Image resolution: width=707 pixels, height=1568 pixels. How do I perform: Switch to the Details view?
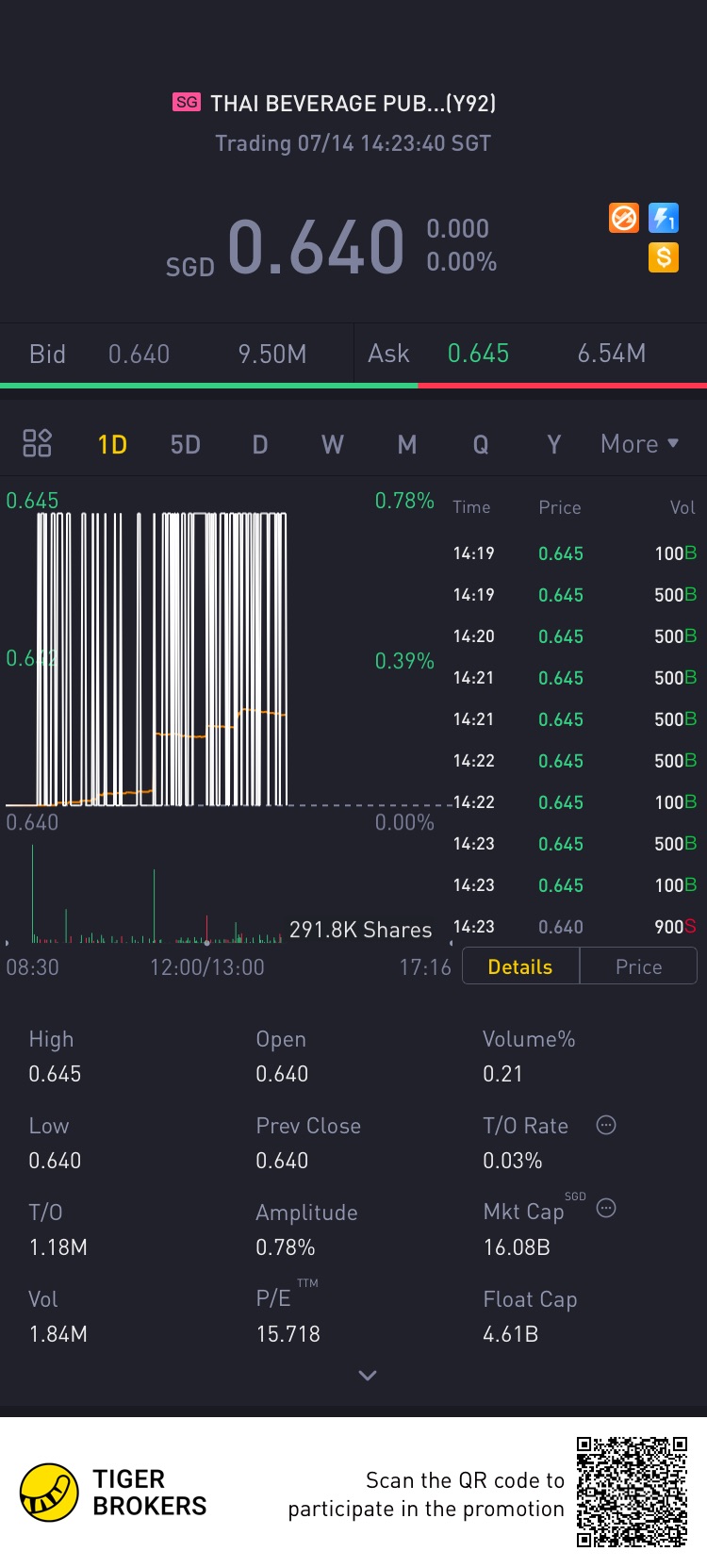520,966
